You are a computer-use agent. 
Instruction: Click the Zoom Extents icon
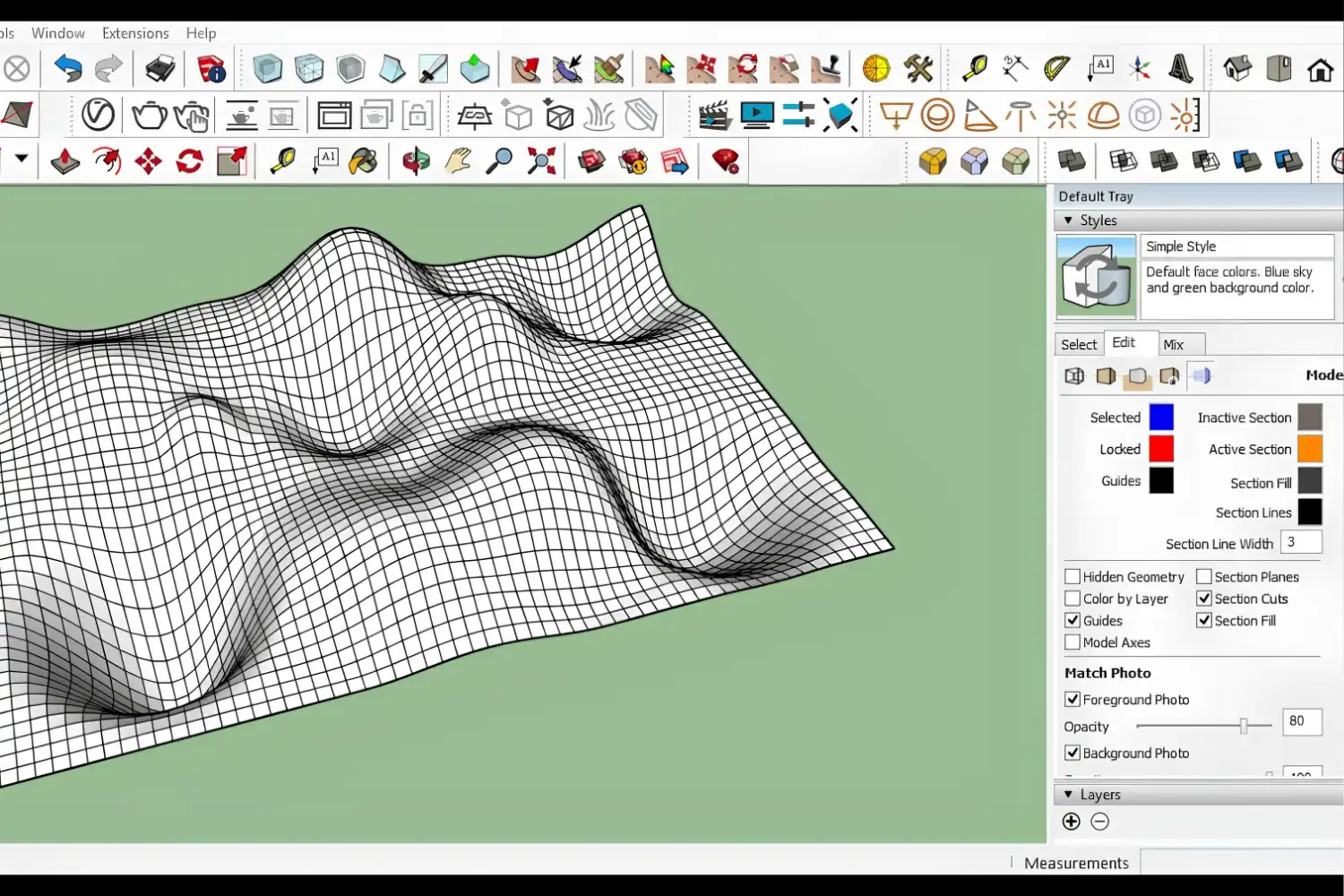pos(541,161)
